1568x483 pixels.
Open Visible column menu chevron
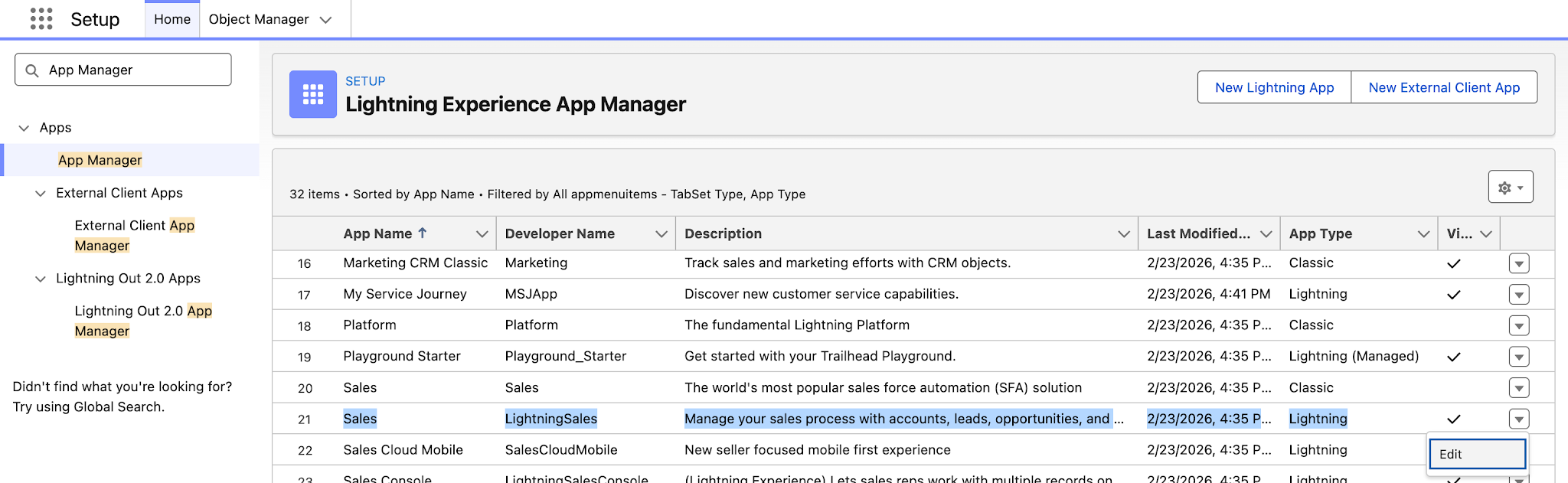(x=1486, y=234)
